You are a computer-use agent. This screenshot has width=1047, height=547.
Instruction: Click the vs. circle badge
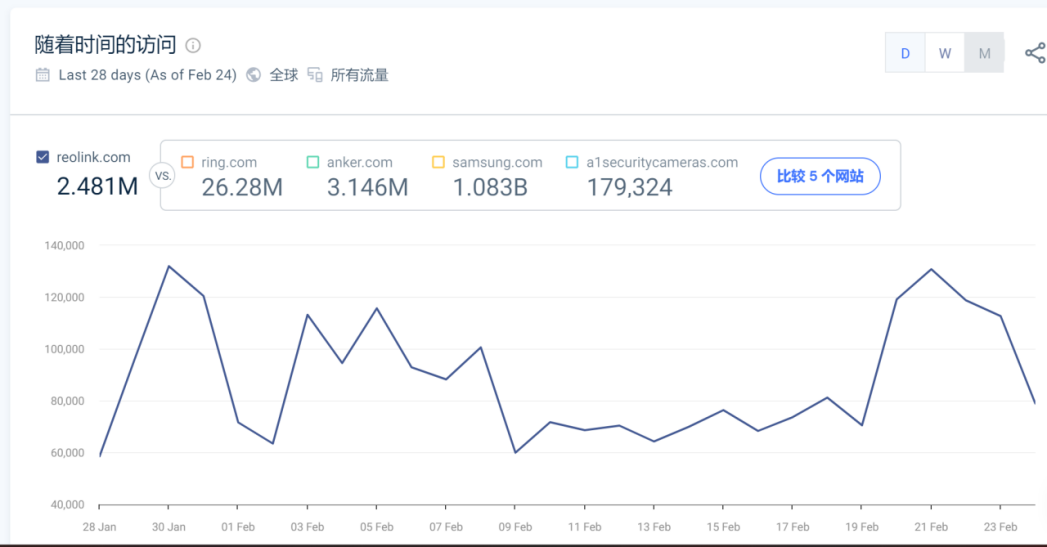pos(162,176)
